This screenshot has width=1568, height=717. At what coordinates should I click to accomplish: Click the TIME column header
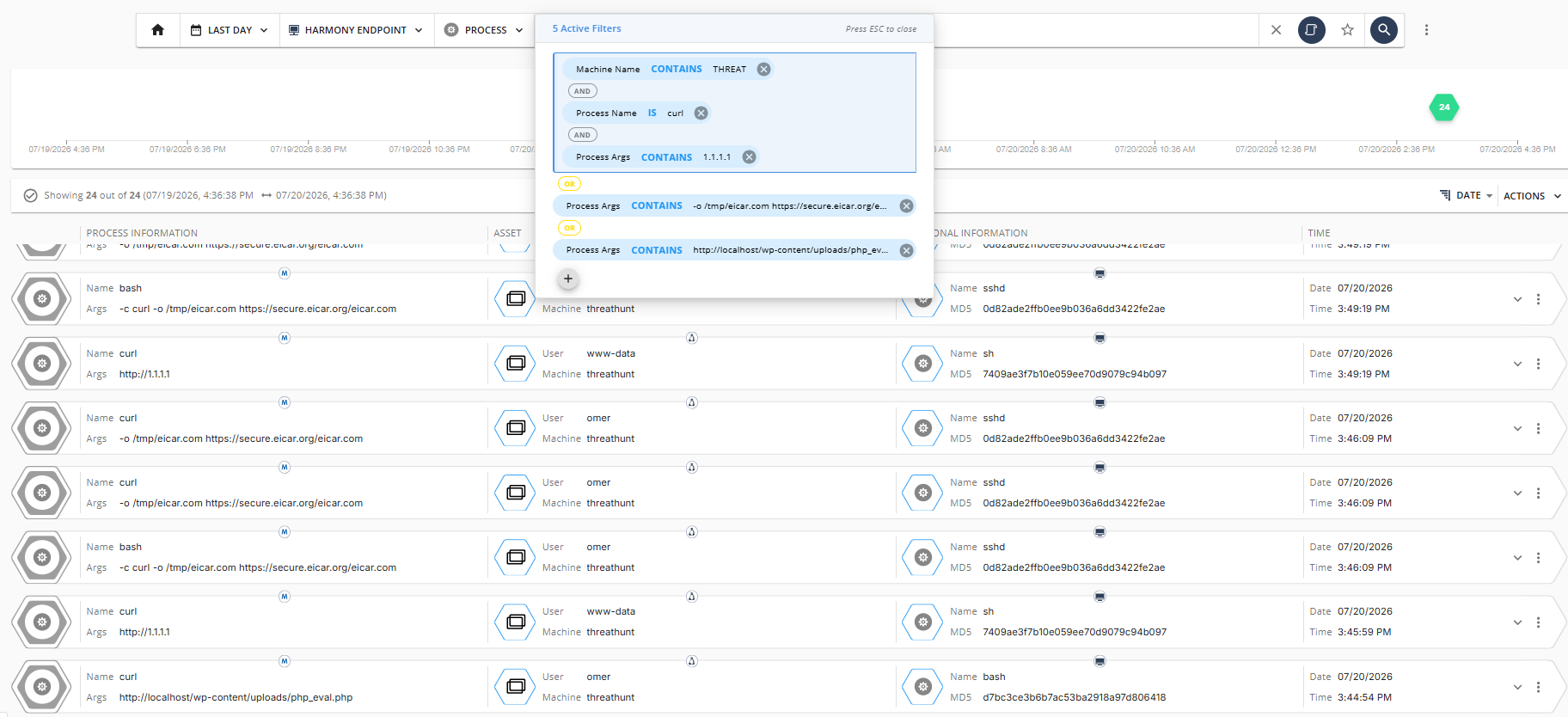(x=1319, y=233)
